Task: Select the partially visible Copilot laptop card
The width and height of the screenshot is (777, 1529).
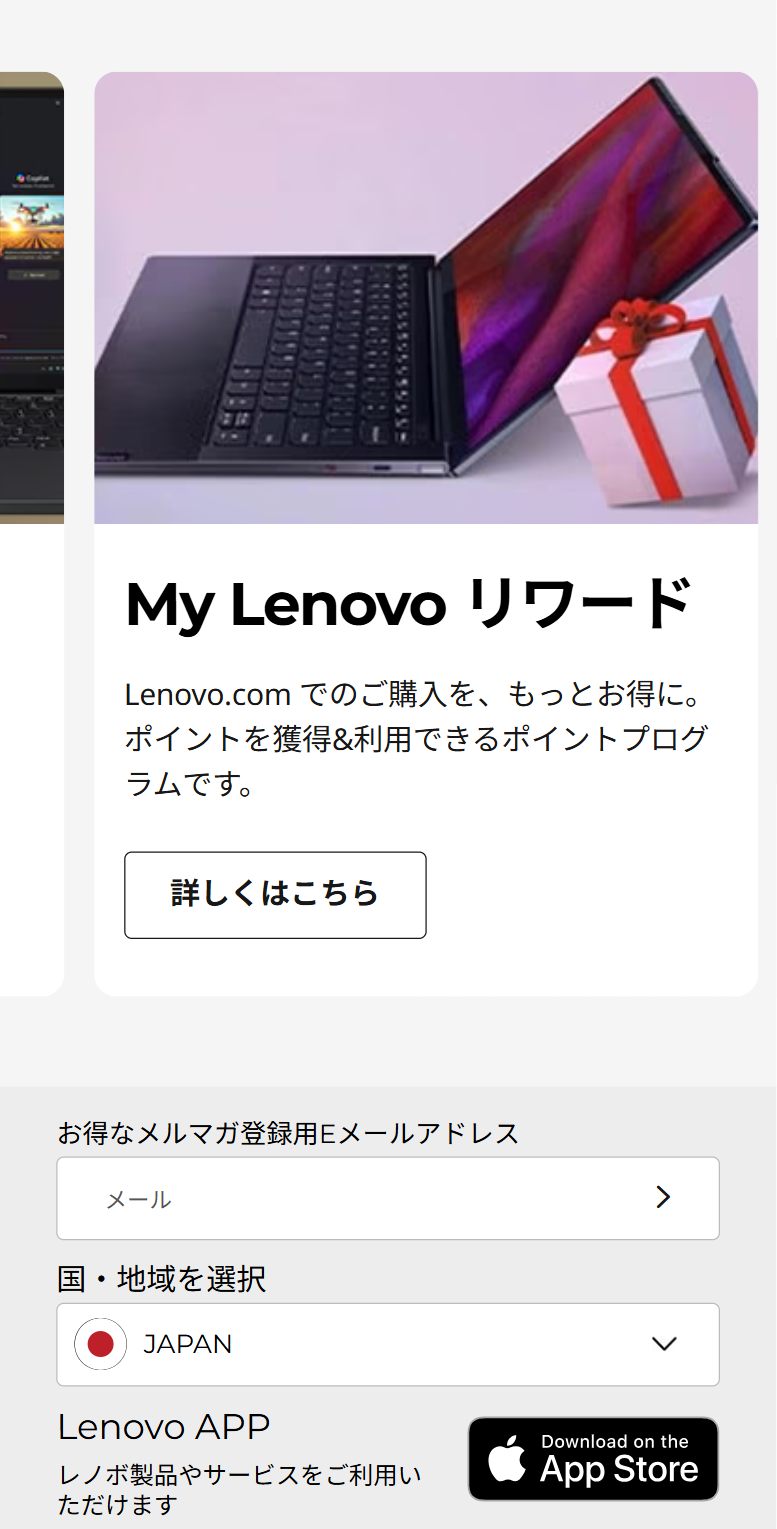Action: [x=32, y=533]
